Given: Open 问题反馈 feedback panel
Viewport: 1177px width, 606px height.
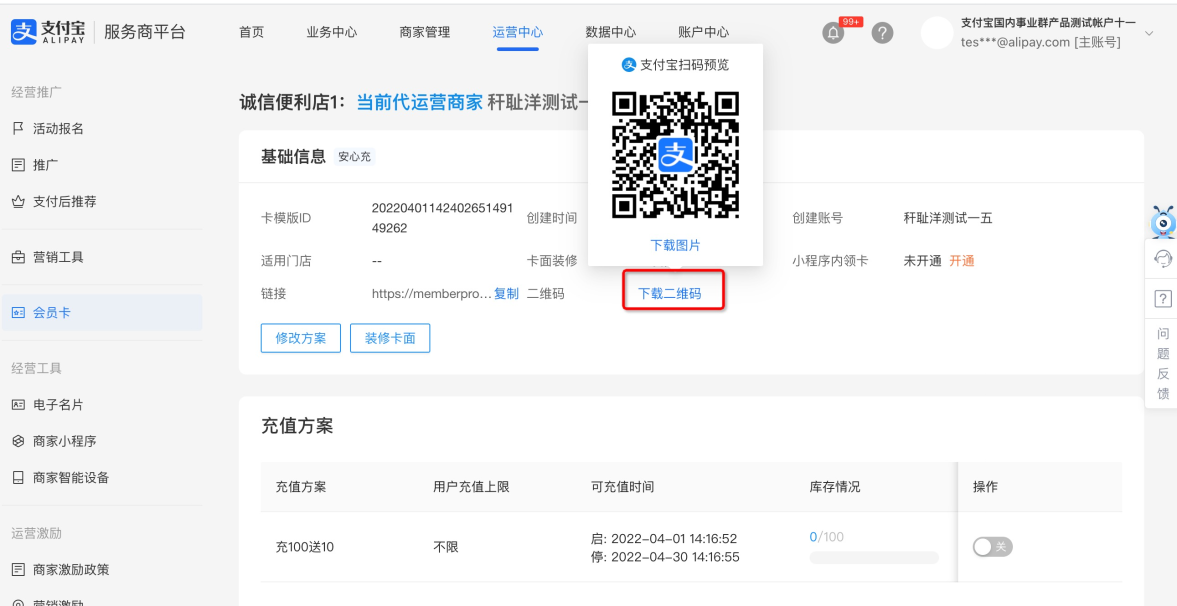Looking at the screenshot, I should point(1163,363).
